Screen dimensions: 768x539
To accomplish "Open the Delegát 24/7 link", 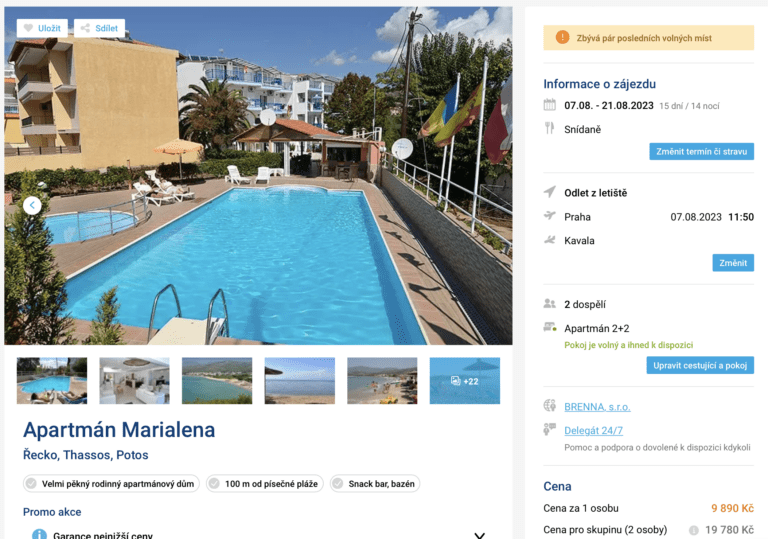I will coord(593,430).
